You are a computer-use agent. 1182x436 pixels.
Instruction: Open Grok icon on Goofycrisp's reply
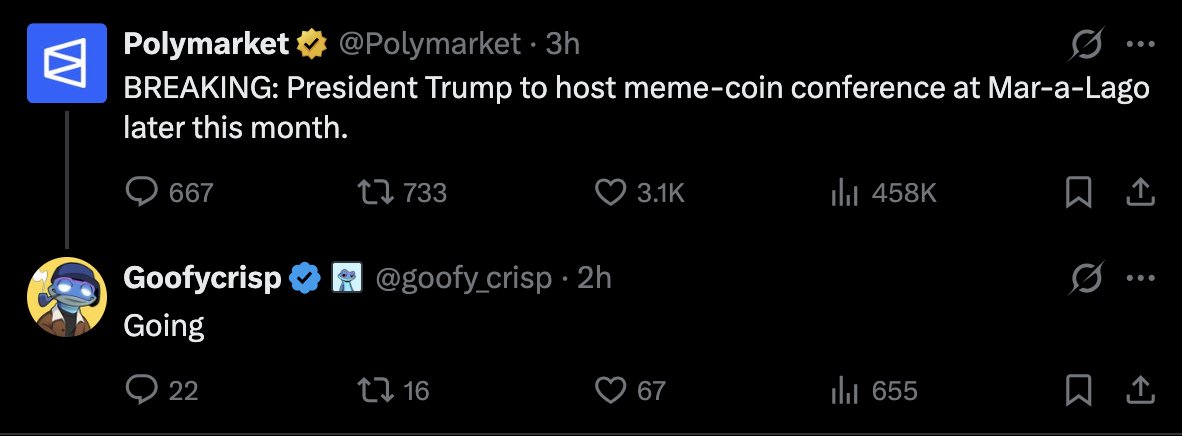(x=1084, y=278)
